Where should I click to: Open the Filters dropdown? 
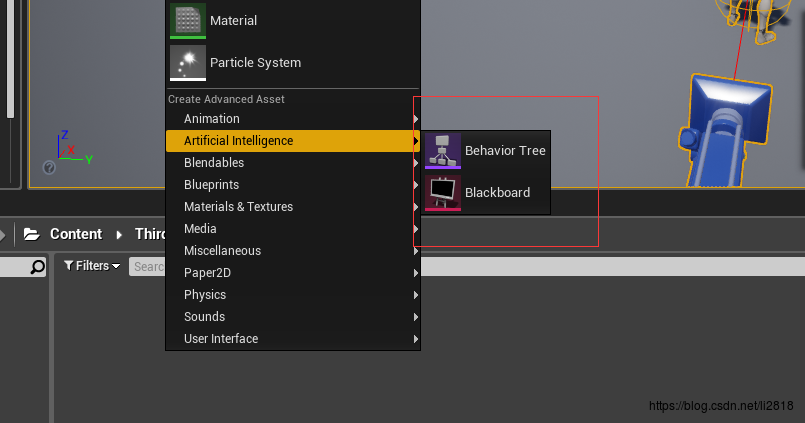(x=91, y=266)
